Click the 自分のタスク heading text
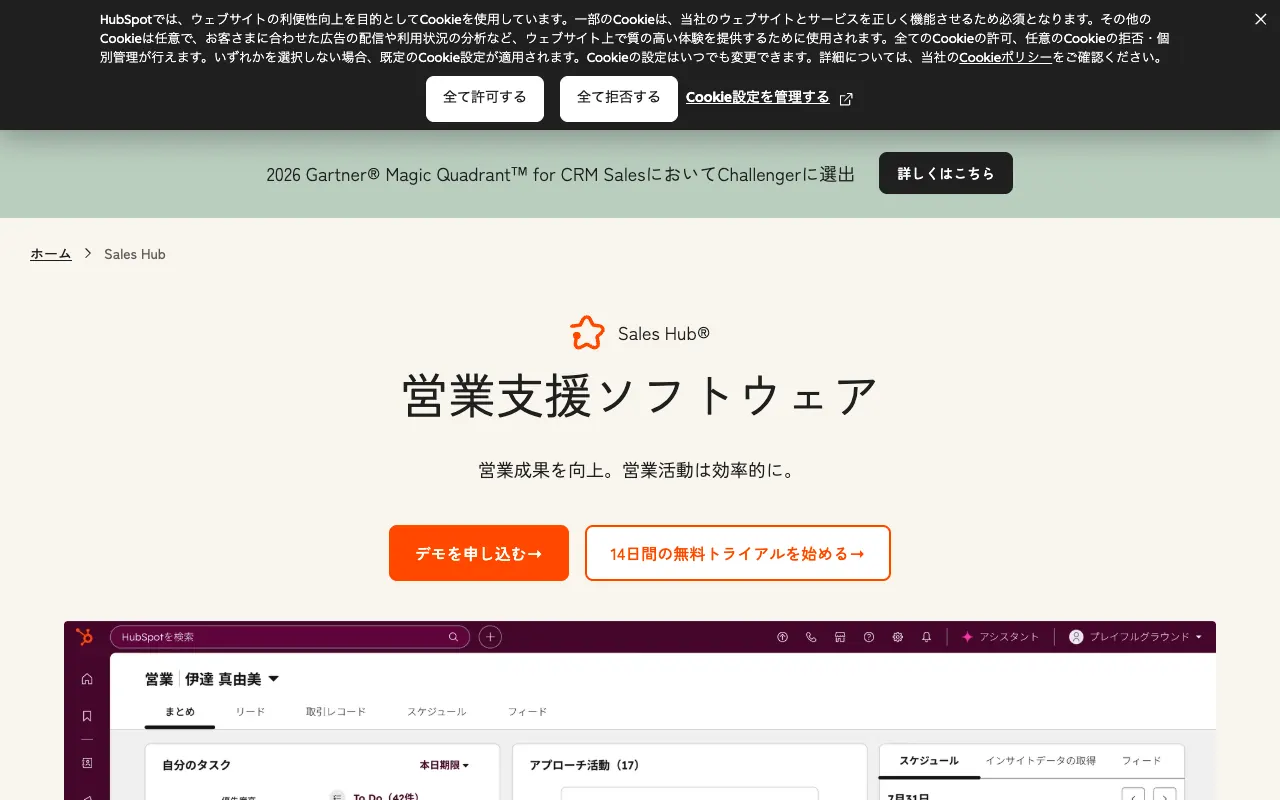Viewport: 1280px width, 800px height. coord(196,765)
